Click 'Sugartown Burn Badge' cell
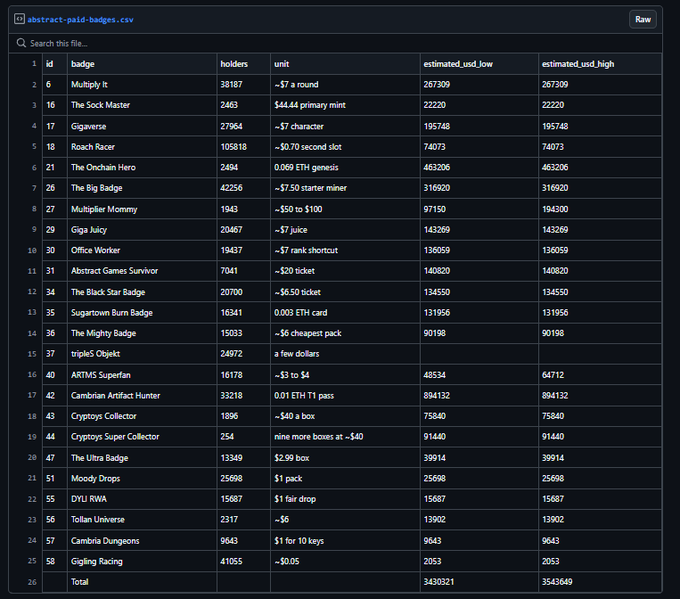The height and width of the screenshot is (599, 680). 142,312
